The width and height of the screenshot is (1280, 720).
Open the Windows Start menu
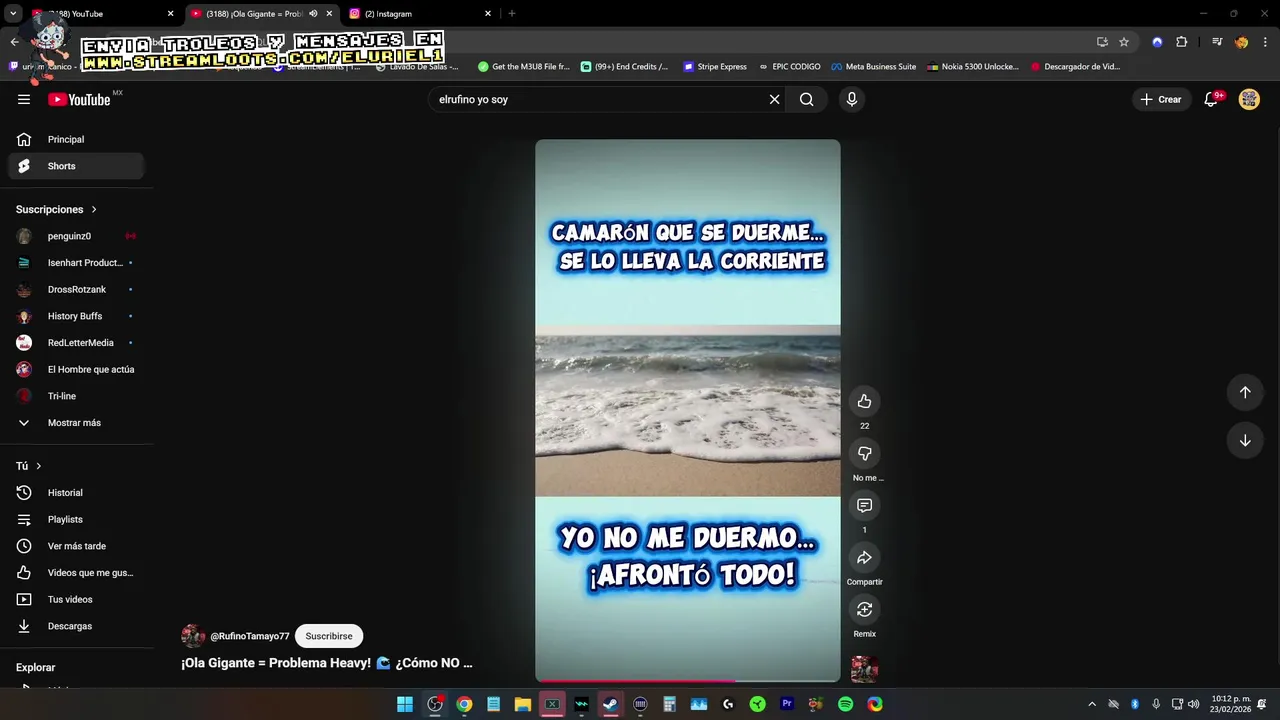coord(405,704)
